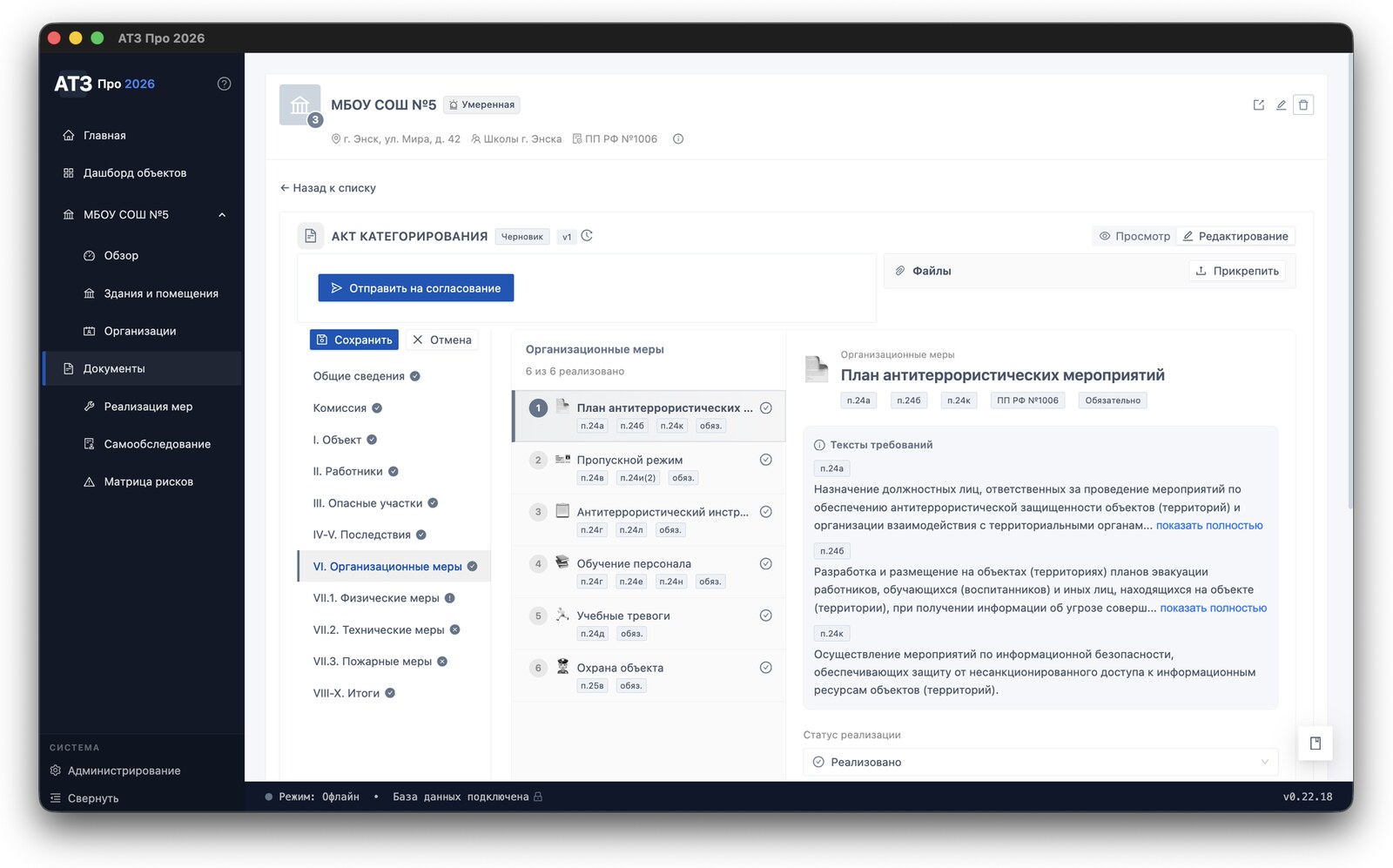Click the pencil edit icon for МБОУ СОШ №5

click(x=1281, y=104)
